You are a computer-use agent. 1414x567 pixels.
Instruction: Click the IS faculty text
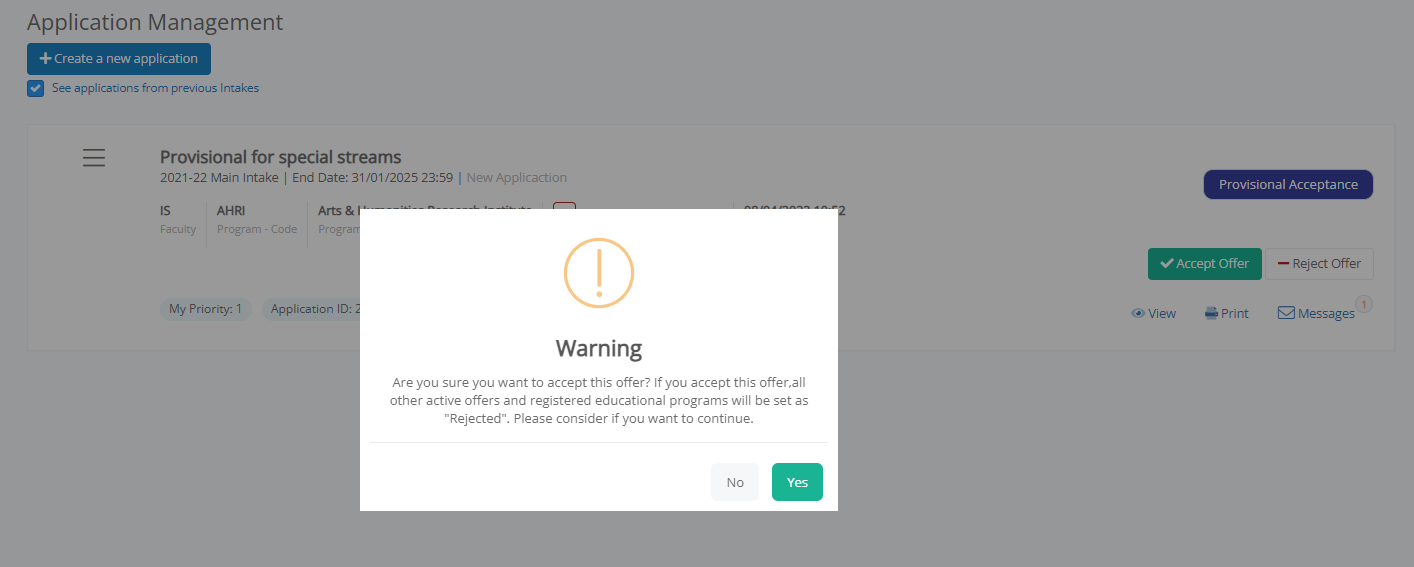[x=165, y=211]
